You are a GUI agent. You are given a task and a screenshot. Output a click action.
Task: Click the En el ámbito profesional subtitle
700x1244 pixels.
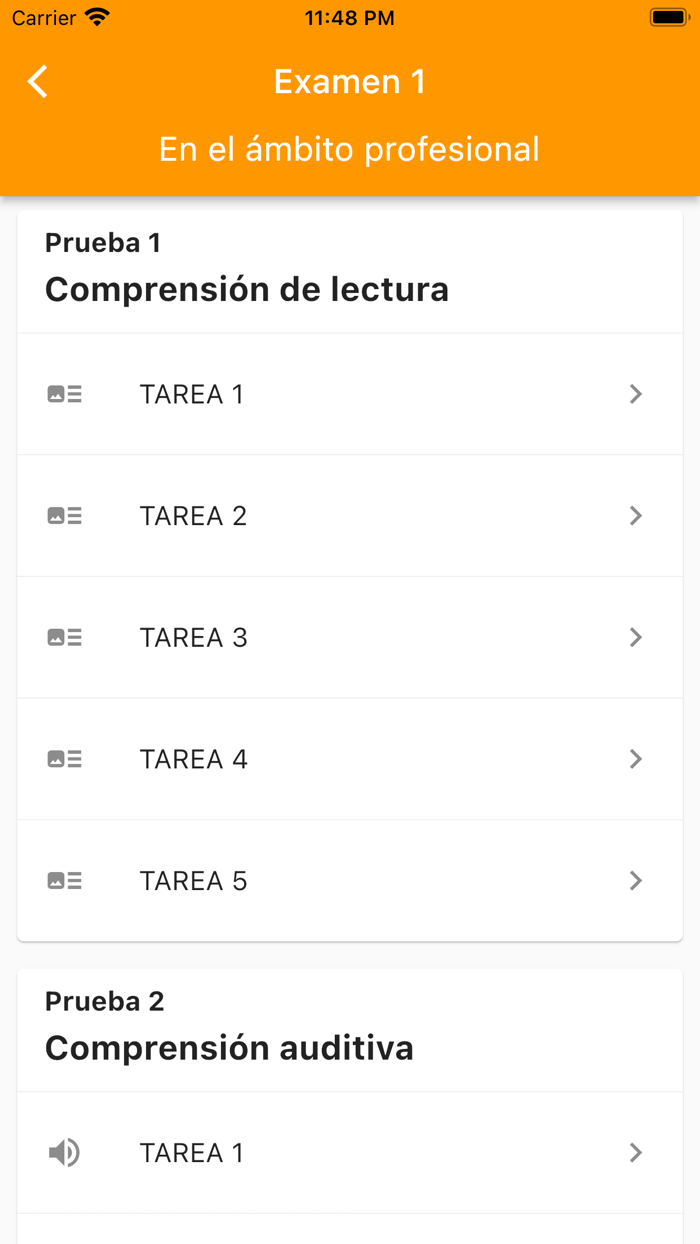pos(349,149)
